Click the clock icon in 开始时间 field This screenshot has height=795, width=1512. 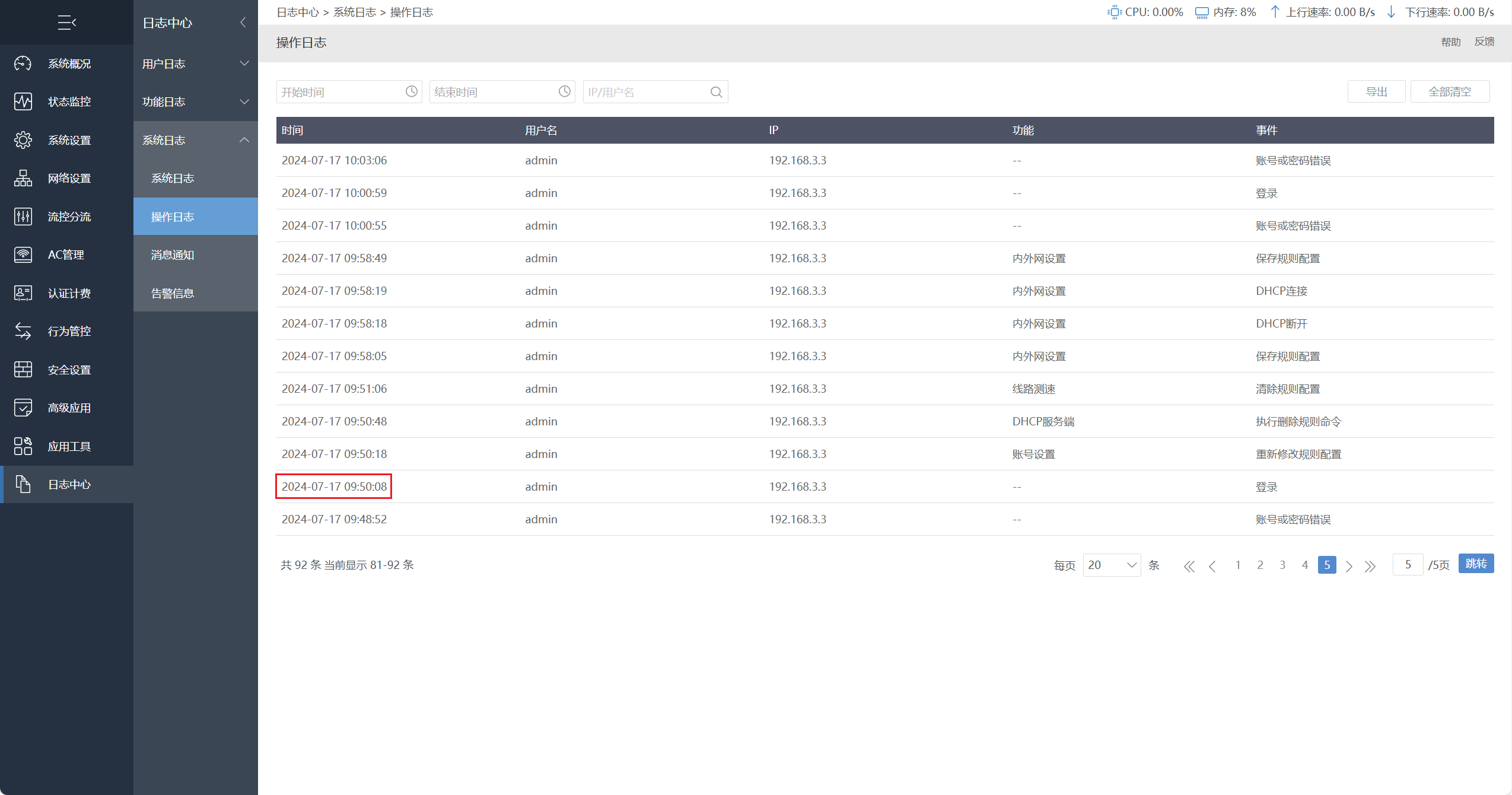pos(412,91)
